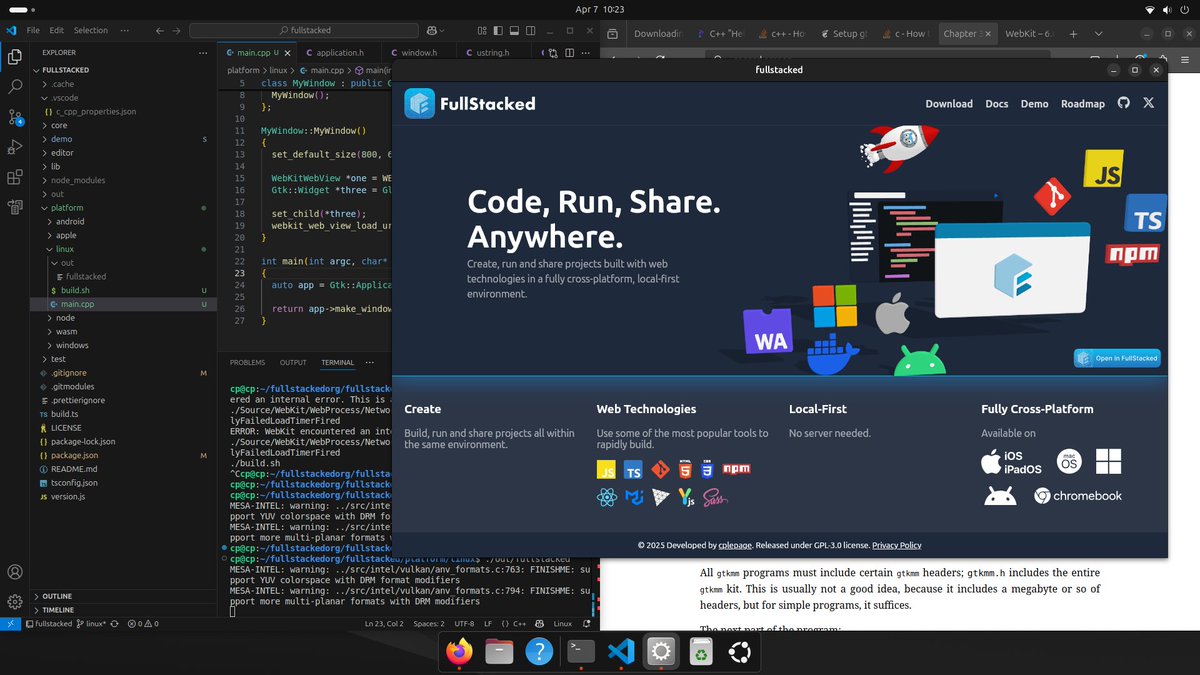Click the React logo on the FullStacked page
Image resolution: width=1200 pixels, height=675 pixels.
click(607, 497)
